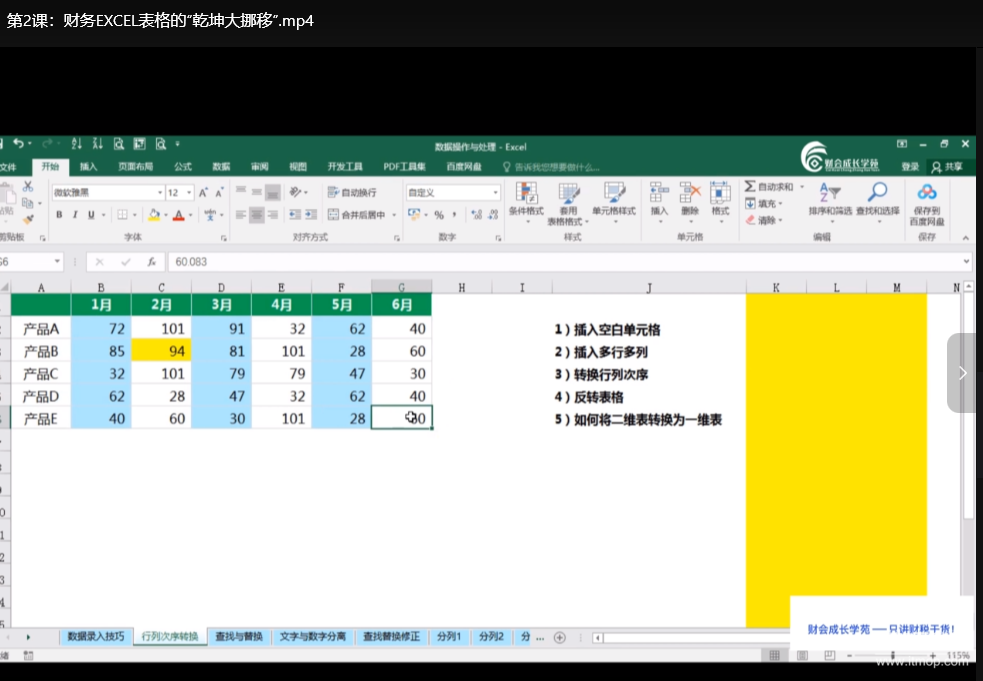983x681 pixels.
Task: Click the 套用表格格式 button
Action: (x=569, y=203)
